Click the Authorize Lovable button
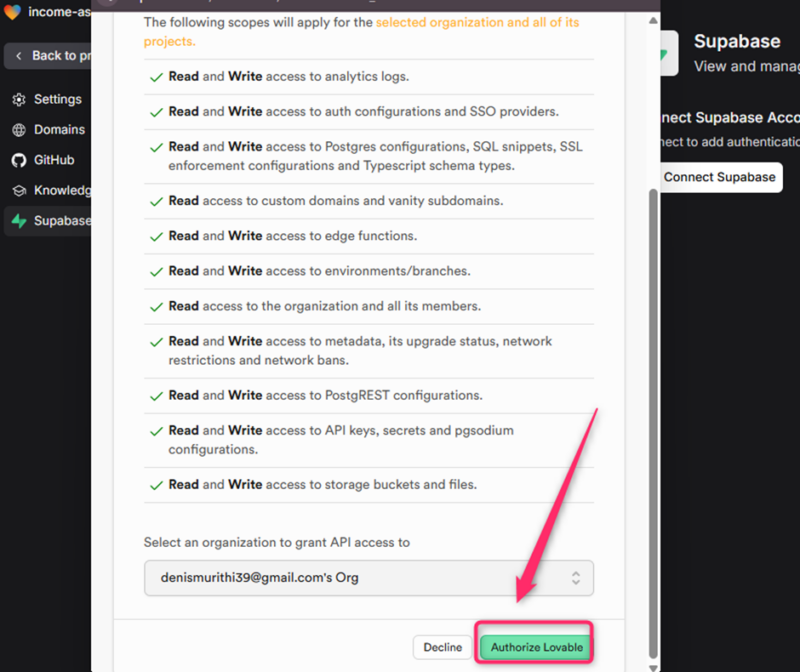 (x=536, y=647)
